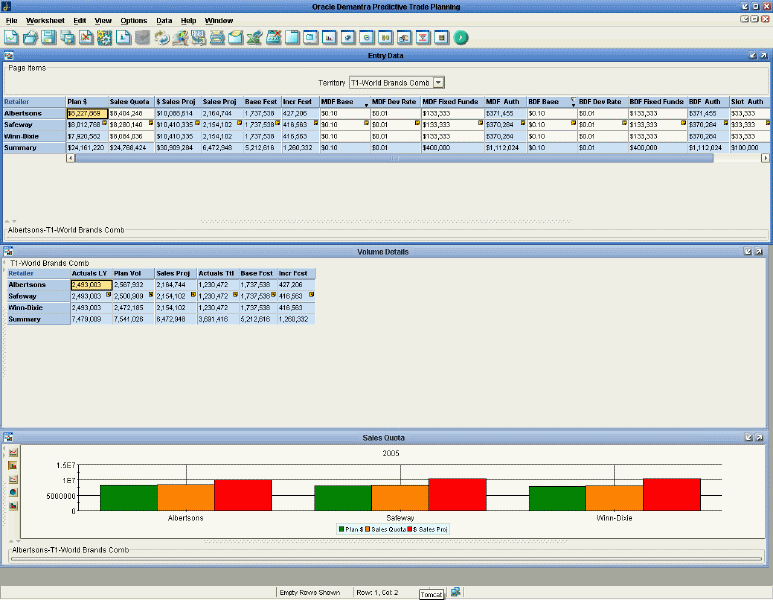Click the MDF Fixed Funds column header
The width and height of the screenshot is (773, 600).
tap(453, 102)
